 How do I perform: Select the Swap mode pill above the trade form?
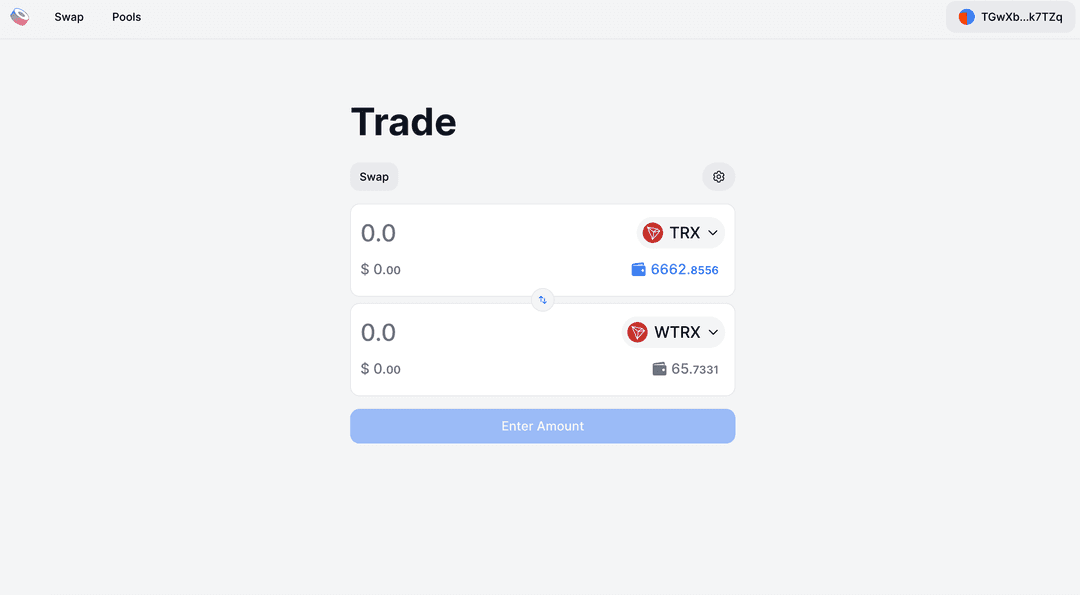pos(373,176)
